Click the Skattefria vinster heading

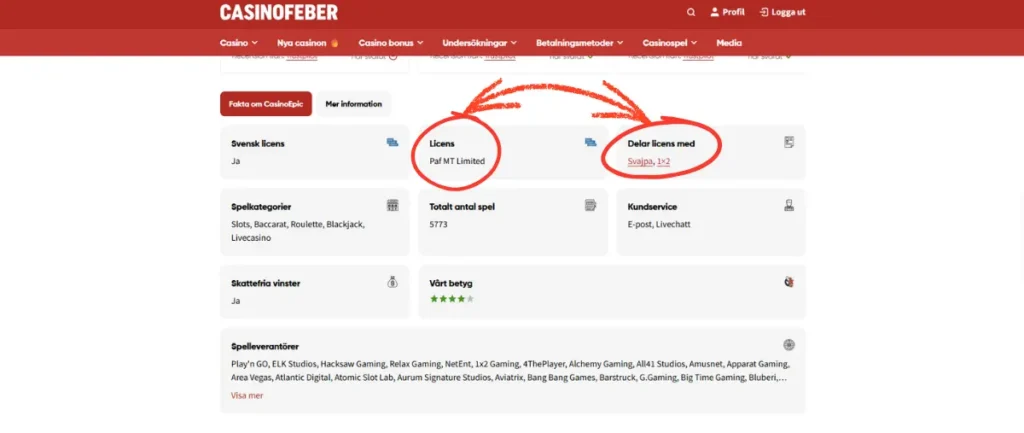tap(266, 283)
